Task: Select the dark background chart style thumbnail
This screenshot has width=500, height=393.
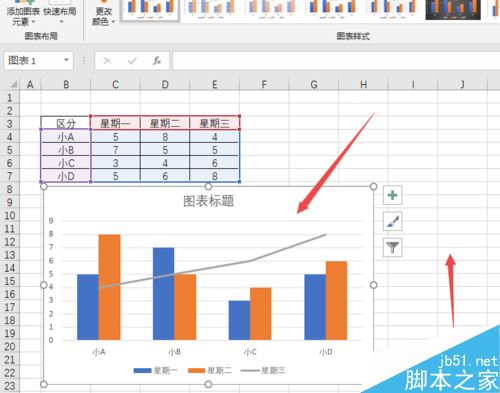Action: [453, 10]
